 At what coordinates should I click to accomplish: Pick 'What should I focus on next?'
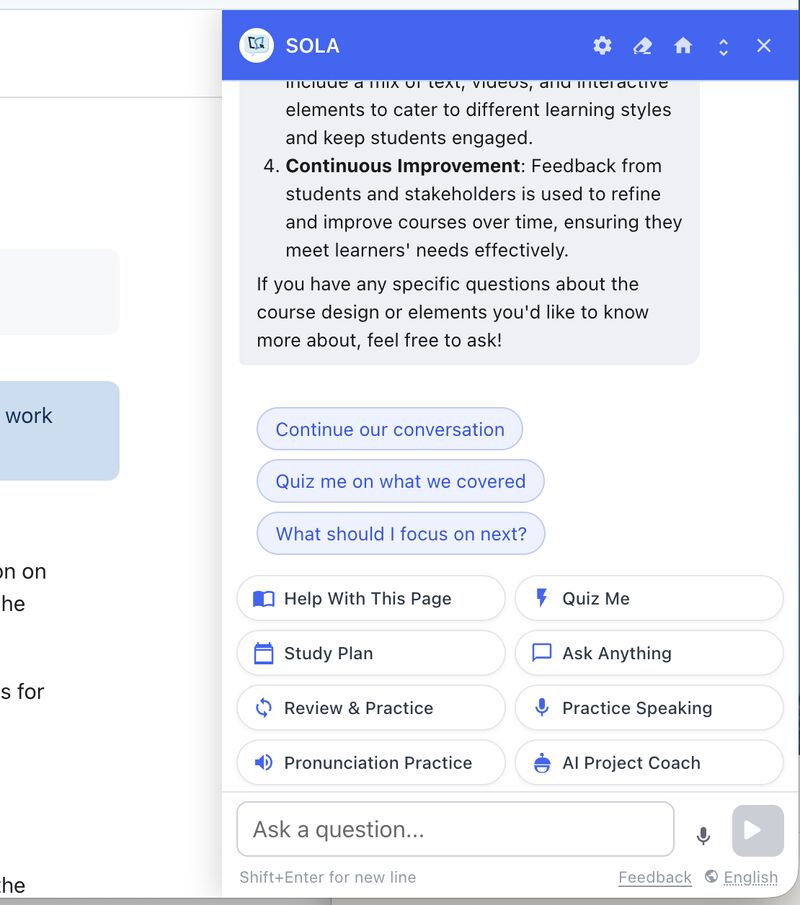tap(401, 534)
